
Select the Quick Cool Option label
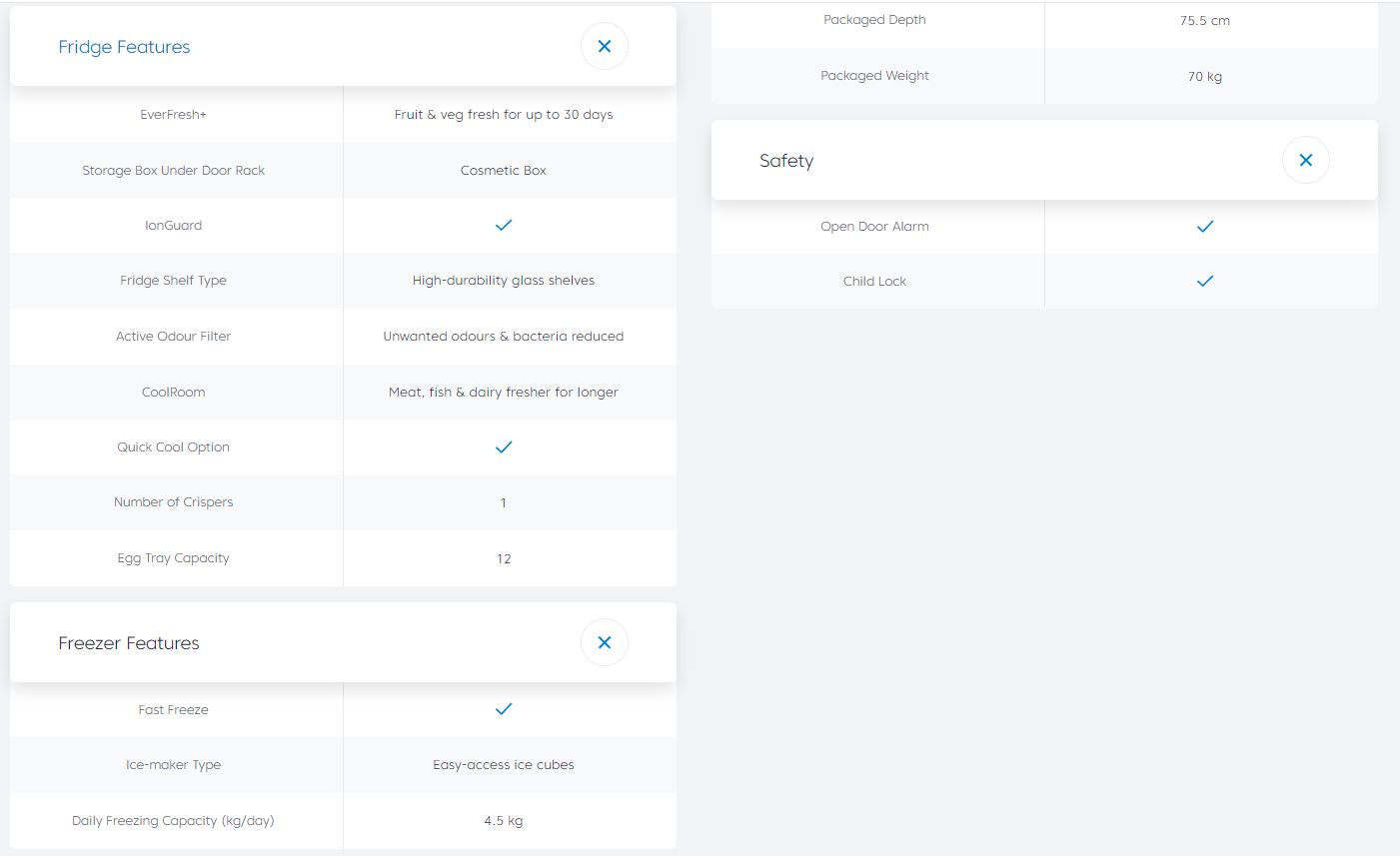click(x=173, y=447)
